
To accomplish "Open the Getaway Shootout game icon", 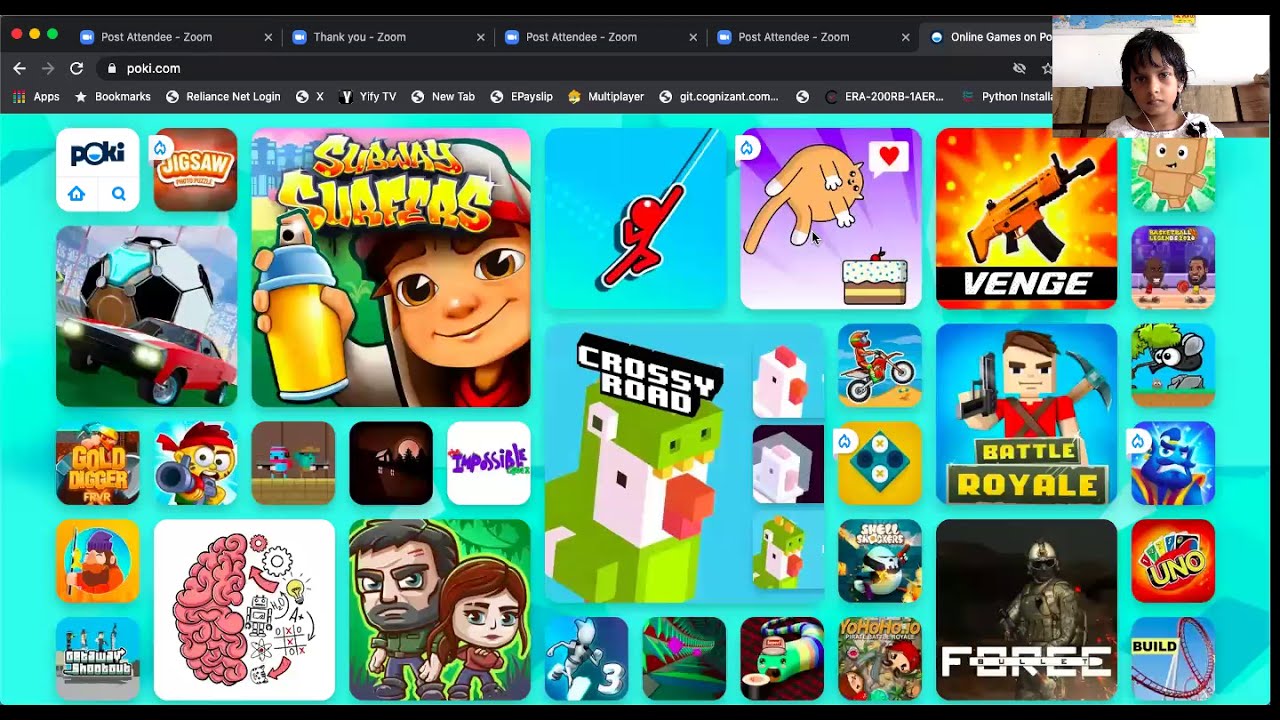I will [98, 659].
